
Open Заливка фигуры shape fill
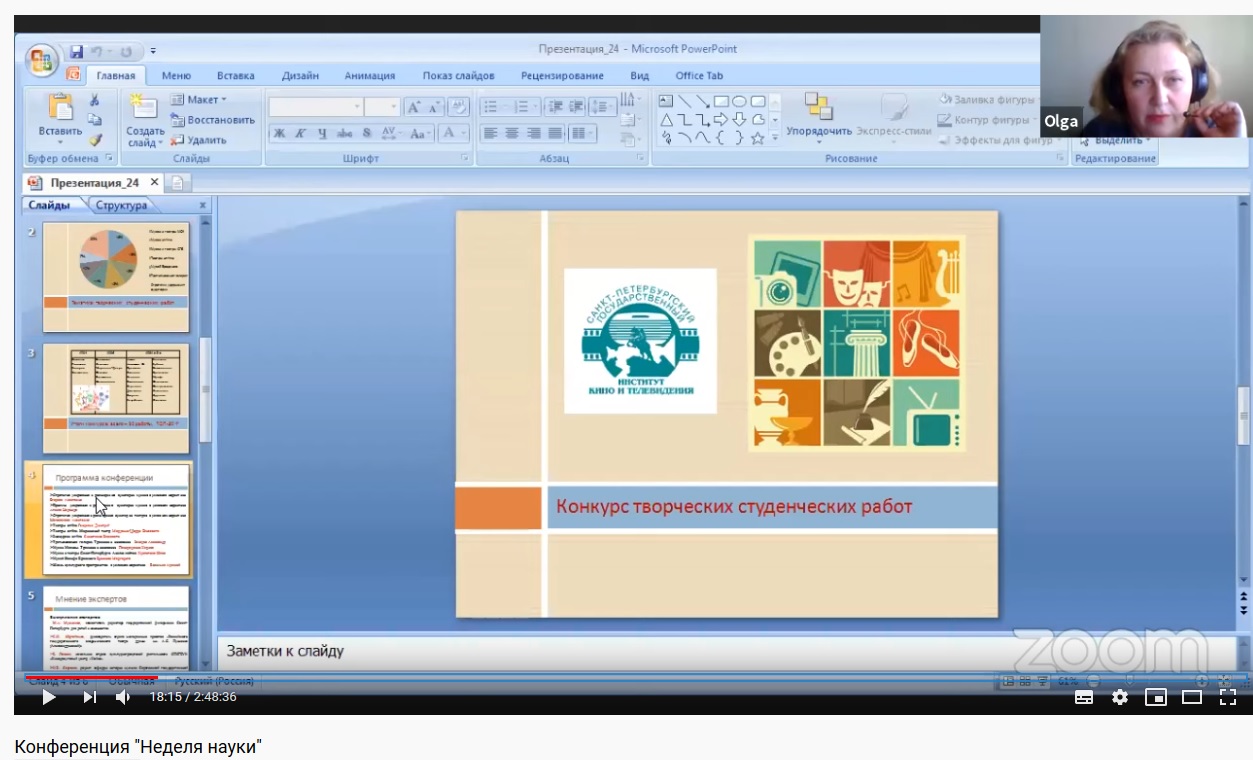coord(988,100)
